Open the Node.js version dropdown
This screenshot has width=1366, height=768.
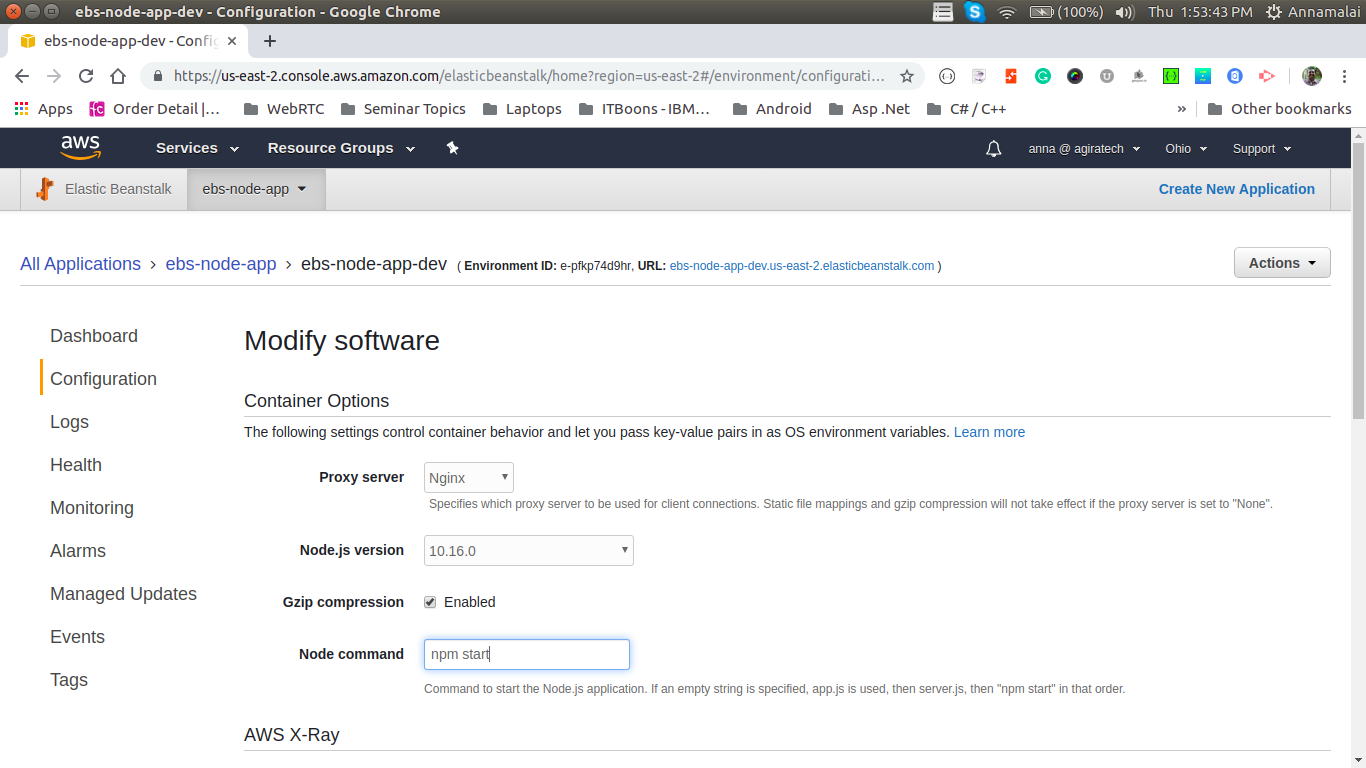(x=529, y=550)
